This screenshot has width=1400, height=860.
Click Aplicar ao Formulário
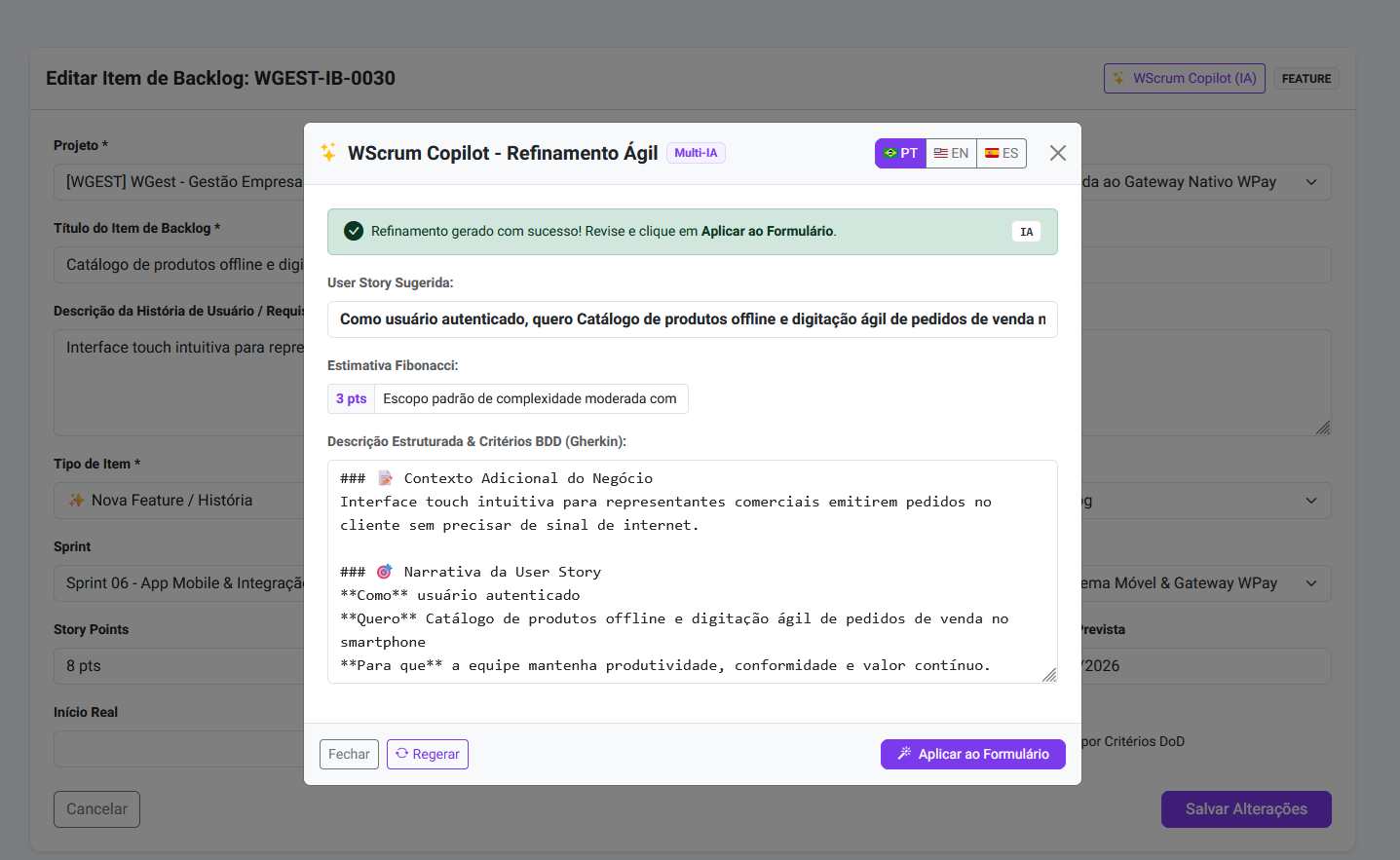(x=972, y=754)
